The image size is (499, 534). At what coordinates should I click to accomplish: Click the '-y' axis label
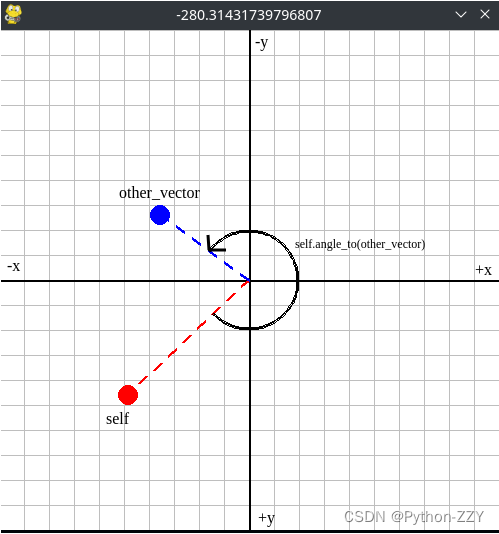tap(262, 44)
